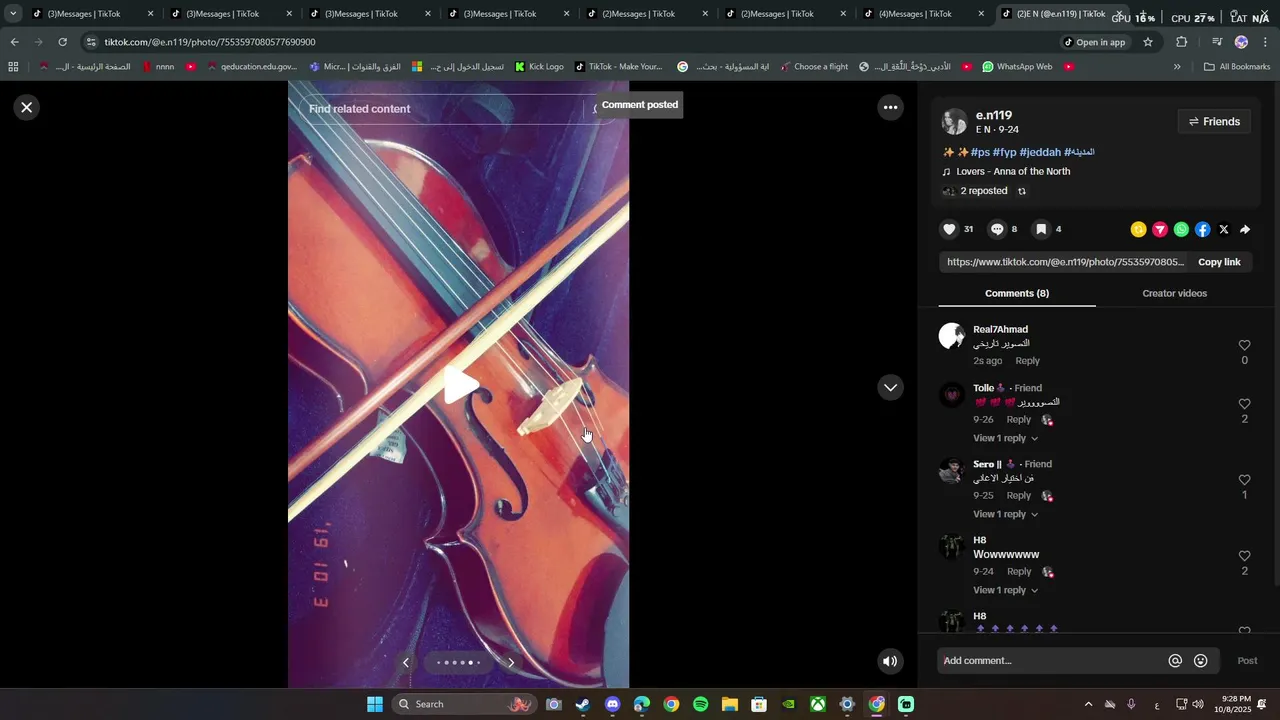Show the previous photo in carousel
This screenshot has height=720, width=1280.
pyautogui.click(x=406, y=662)
